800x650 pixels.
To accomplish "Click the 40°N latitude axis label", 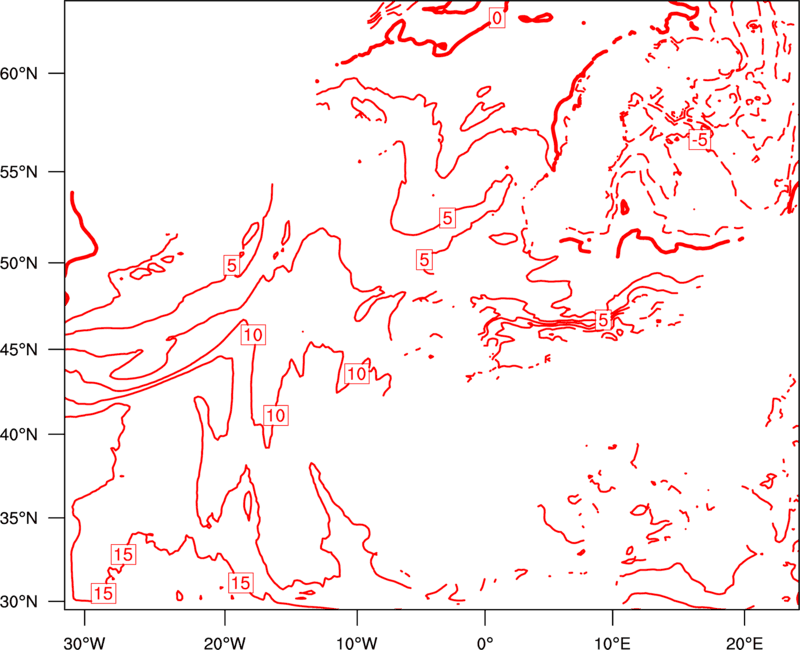I will coord(19,435).
